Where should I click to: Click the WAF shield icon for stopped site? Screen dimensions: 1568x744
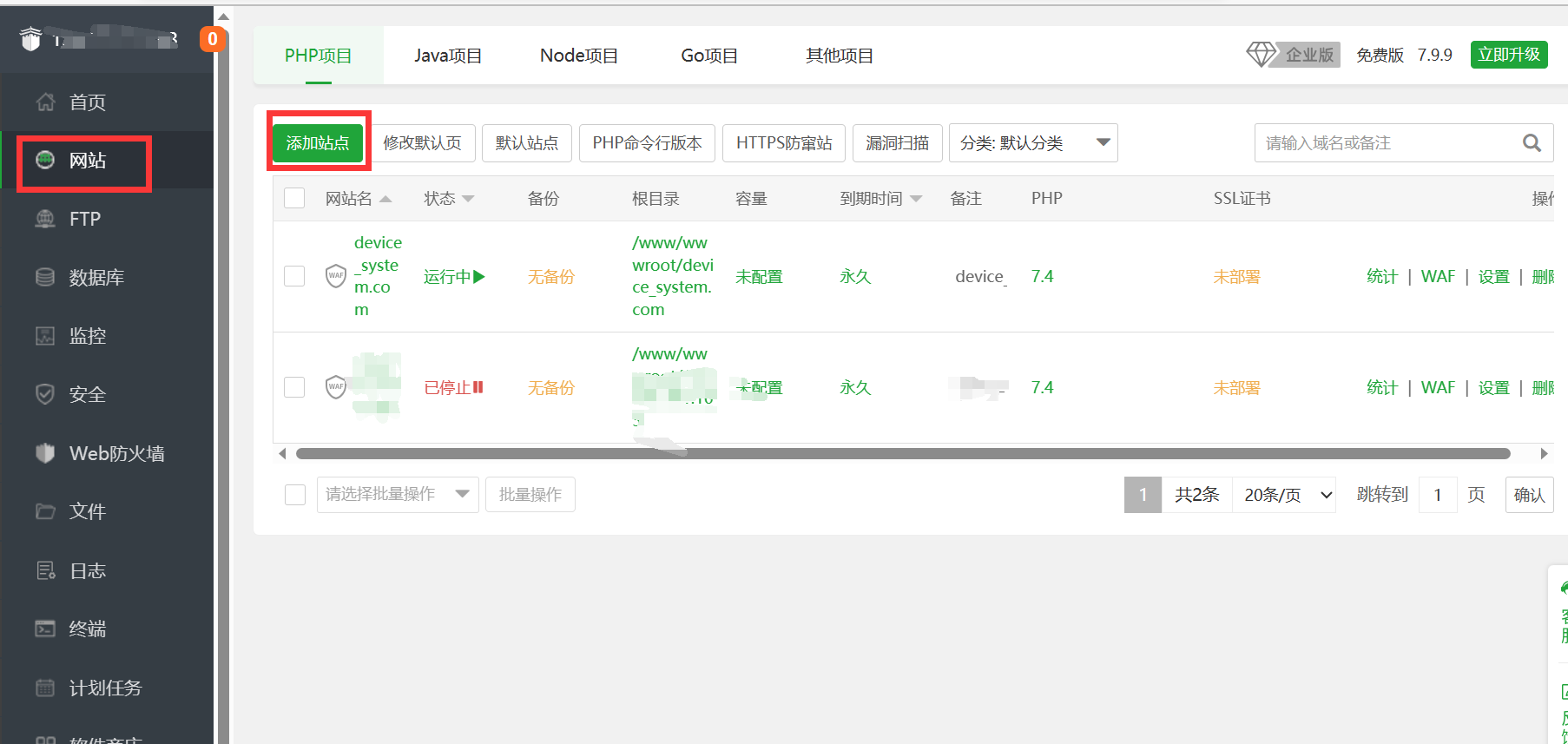coord(336,387)
